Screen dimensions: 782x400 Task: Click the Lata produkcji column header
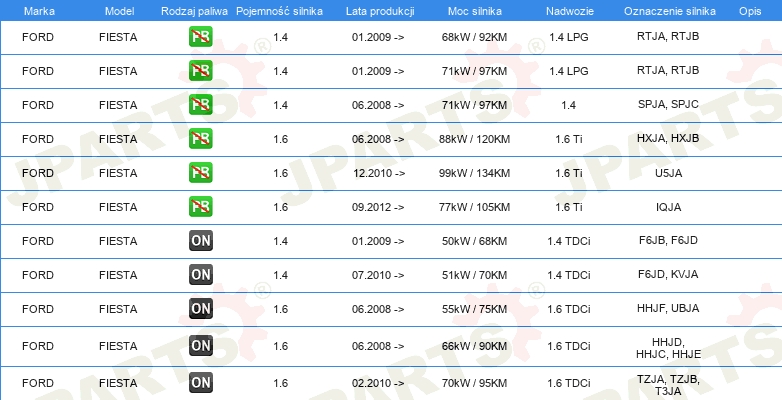tap(380, 11)
